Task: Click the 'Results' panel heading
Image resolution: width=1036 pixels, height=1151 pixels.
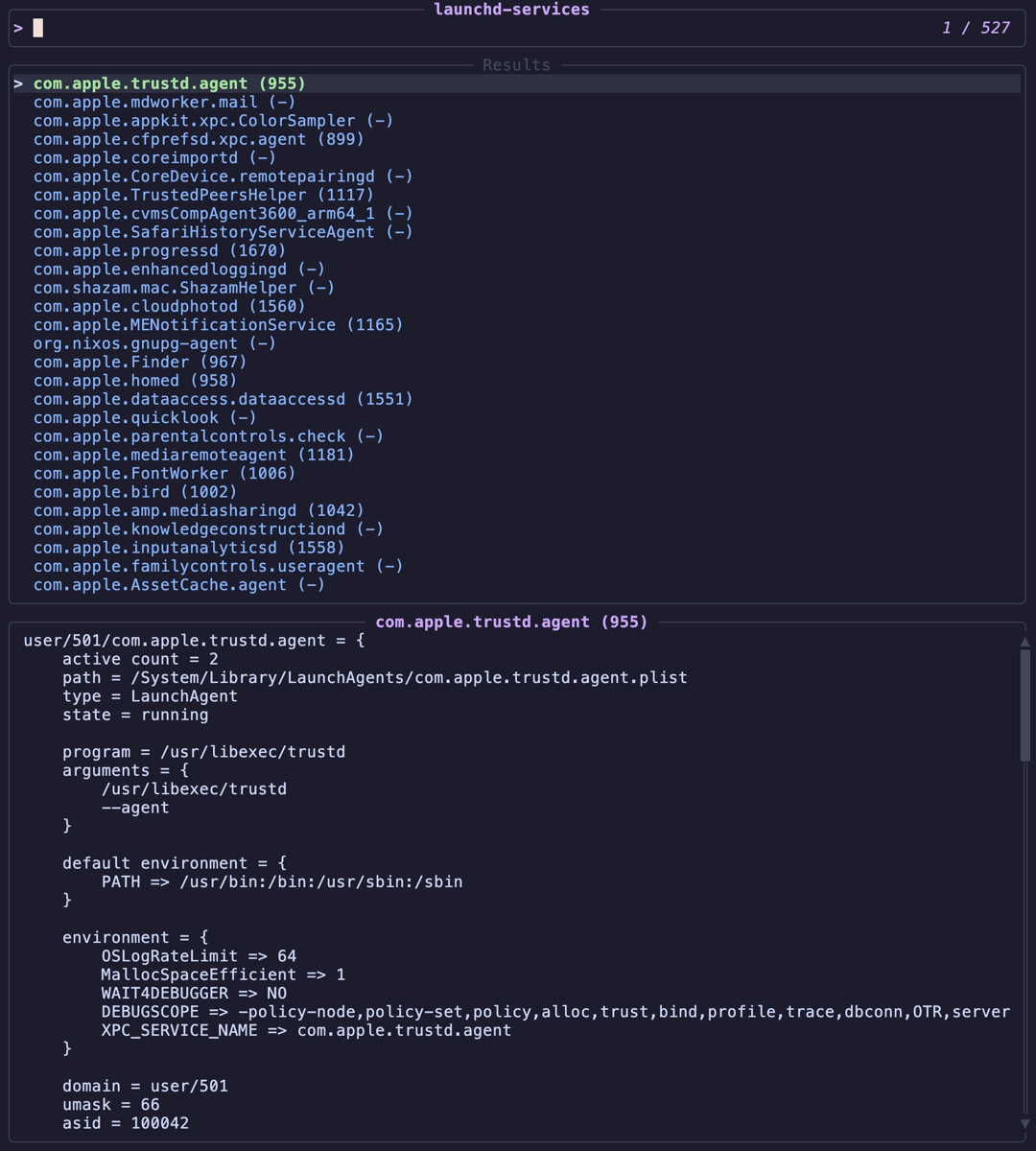Action: point(516,65)
